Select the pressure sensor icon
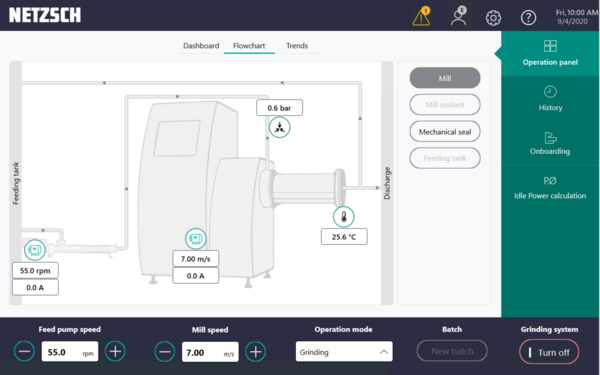 [279, 127]
